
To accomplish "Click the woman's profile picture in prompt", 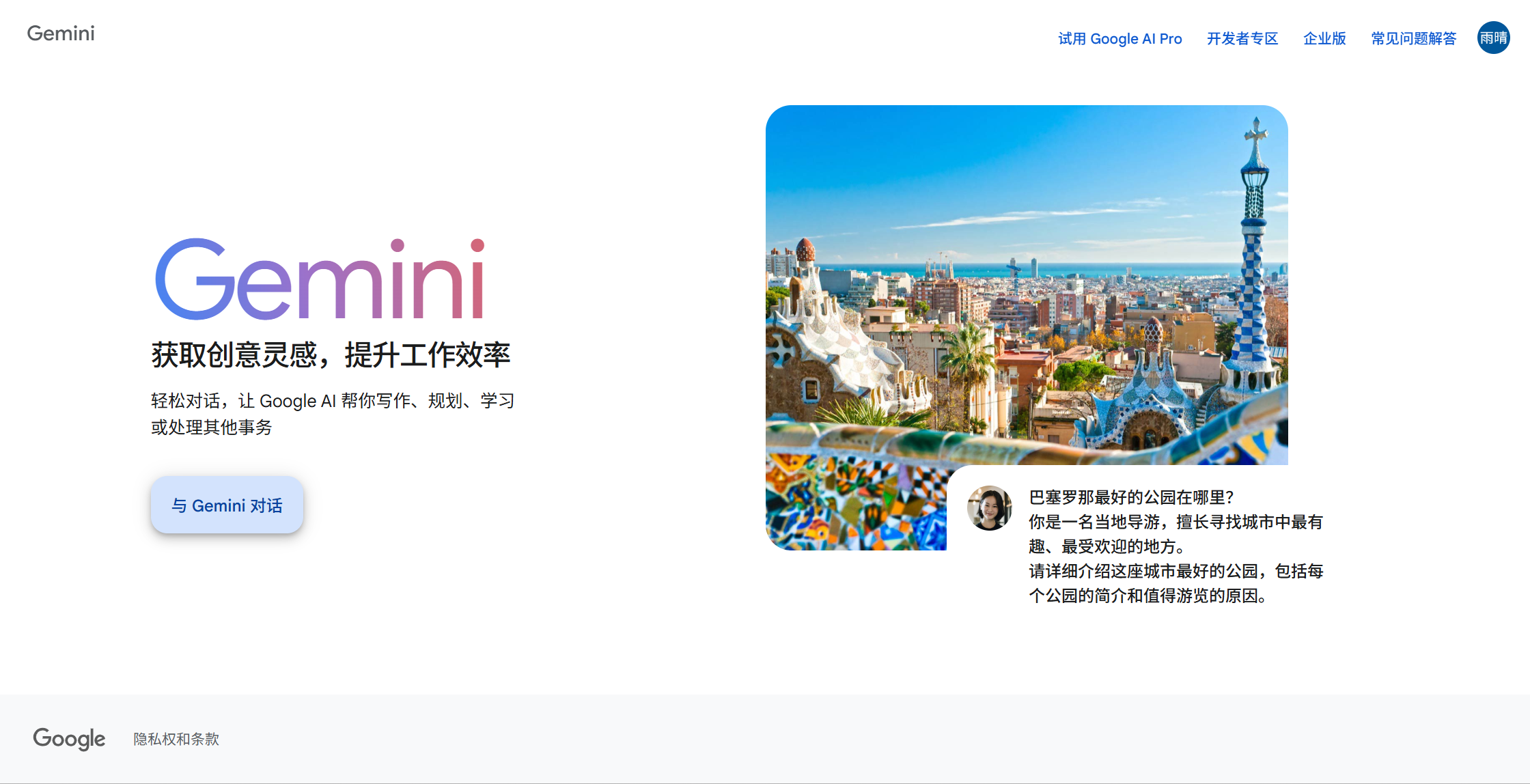I will (989, 508).
